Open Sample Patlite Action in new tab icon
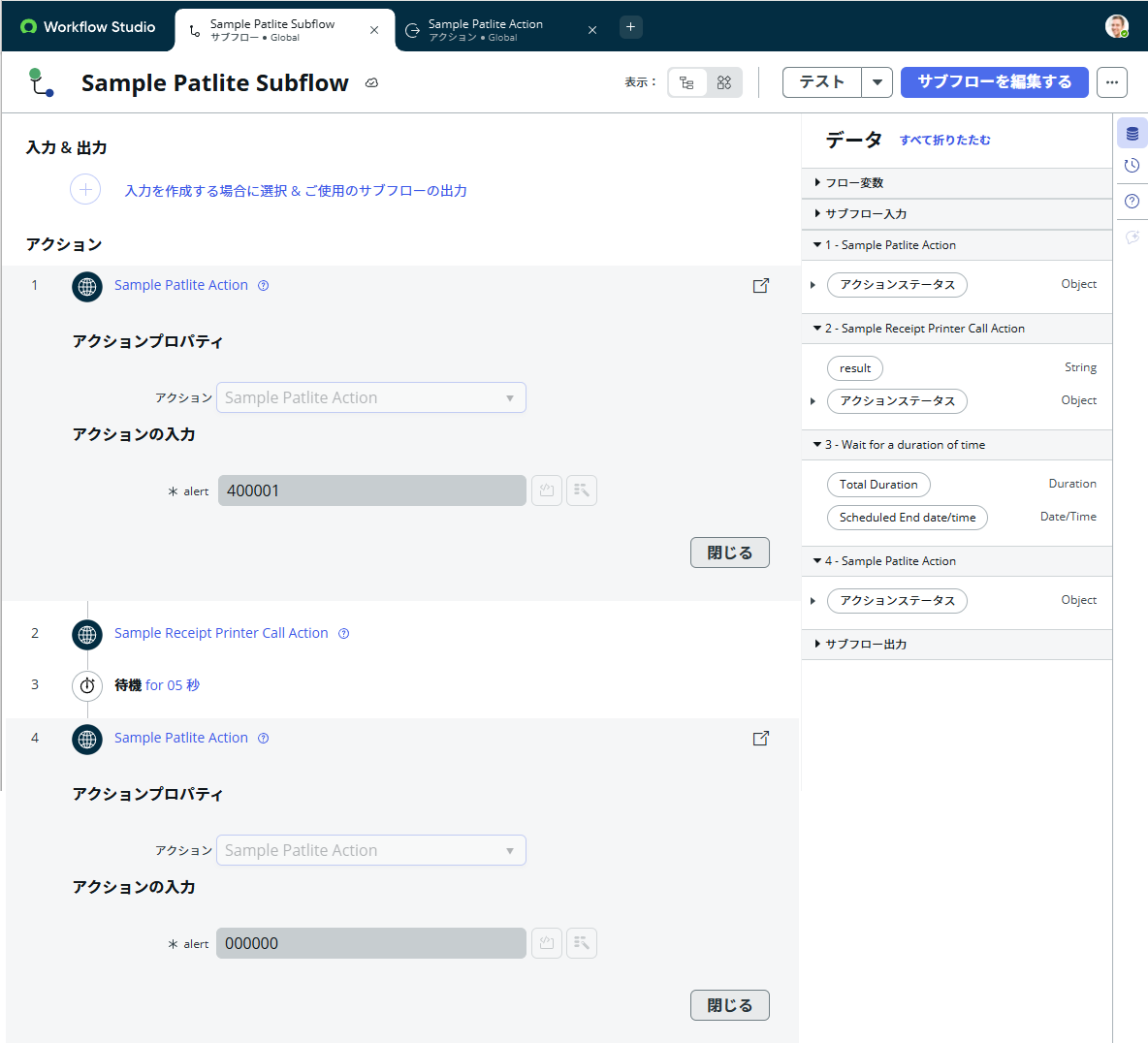This screenshot has height=1043, width=1148. click(761, 285)
